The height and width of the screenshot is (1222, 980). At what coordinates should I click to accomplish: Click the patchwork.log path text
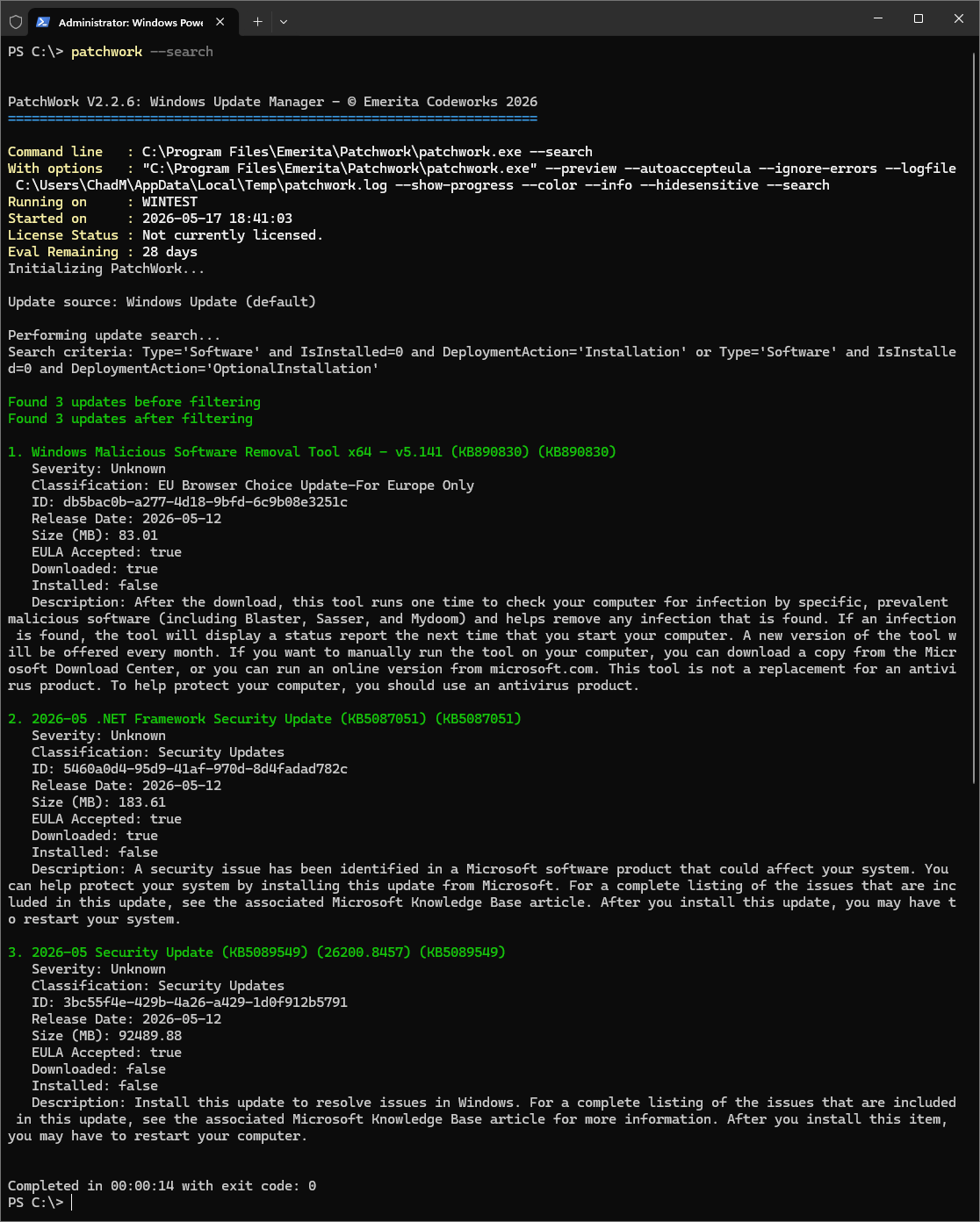(201, 185)
